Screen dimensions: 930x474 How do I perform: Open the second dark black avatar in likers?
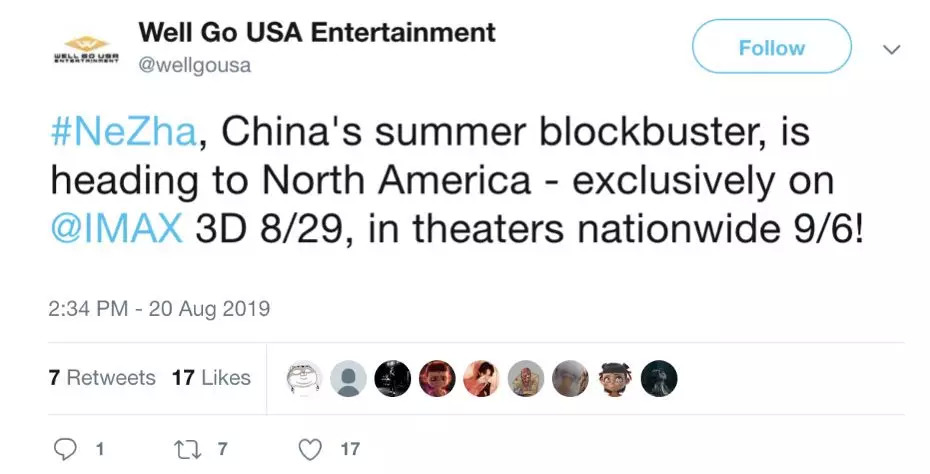393,379
